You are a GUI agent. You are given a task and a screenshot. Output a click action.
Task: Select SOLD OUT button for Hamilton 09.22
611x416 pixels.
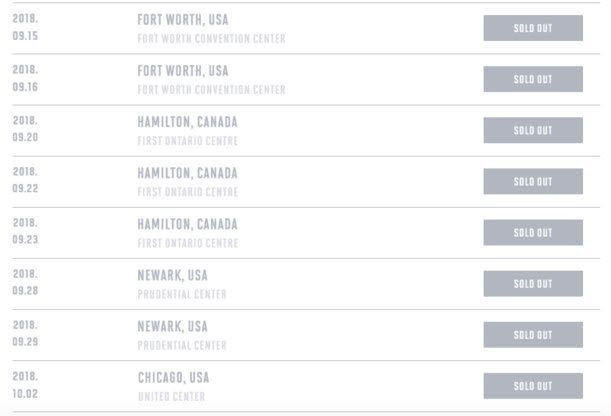[532, 182]
